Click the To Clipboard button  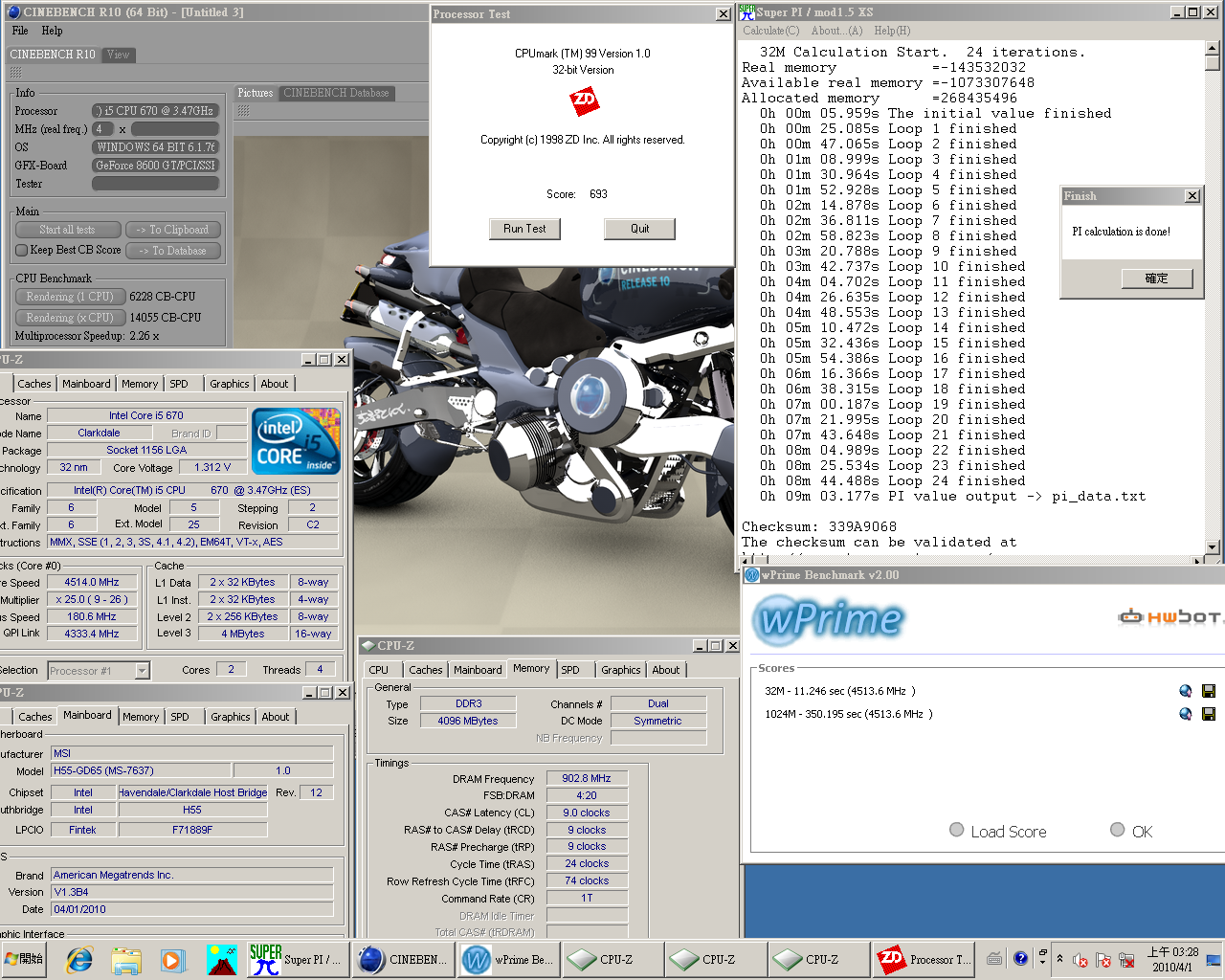click(173, 230)
